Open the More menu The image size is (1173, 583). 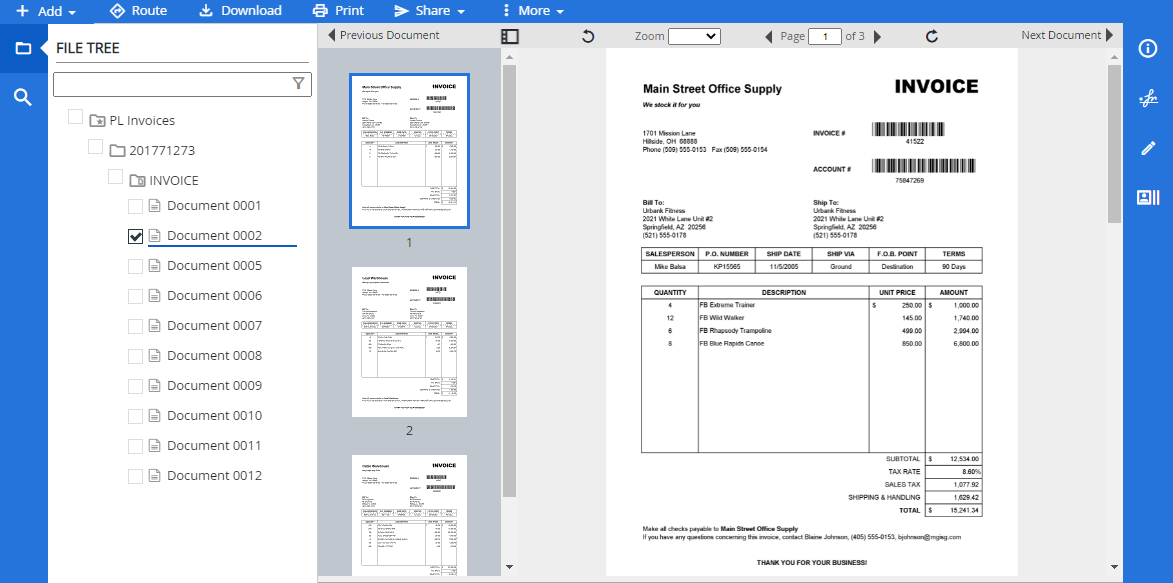tap(532, 11)
